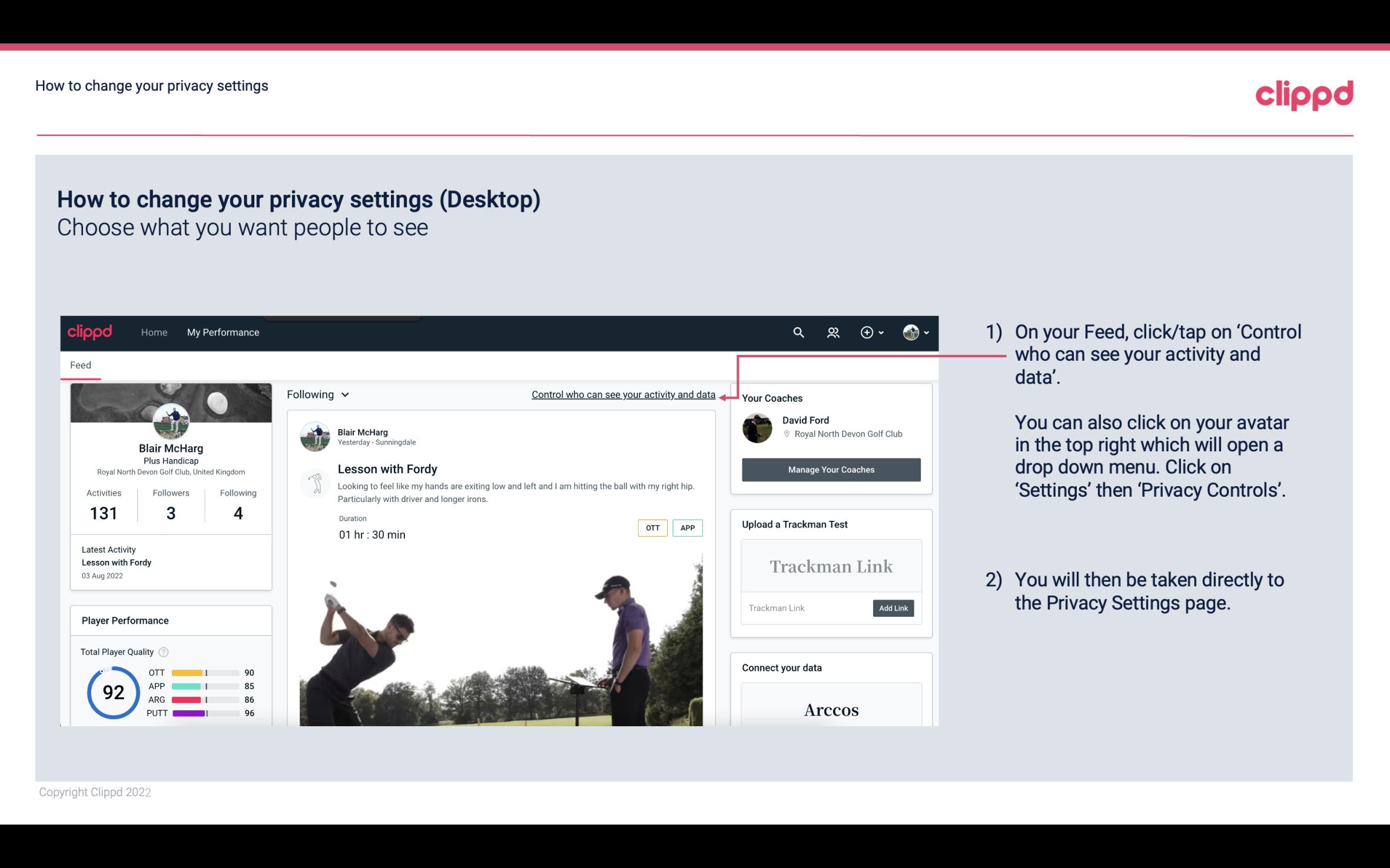Click the user/contacts icon in navbar
The image size is (1390, 868).
pos(833,332)
